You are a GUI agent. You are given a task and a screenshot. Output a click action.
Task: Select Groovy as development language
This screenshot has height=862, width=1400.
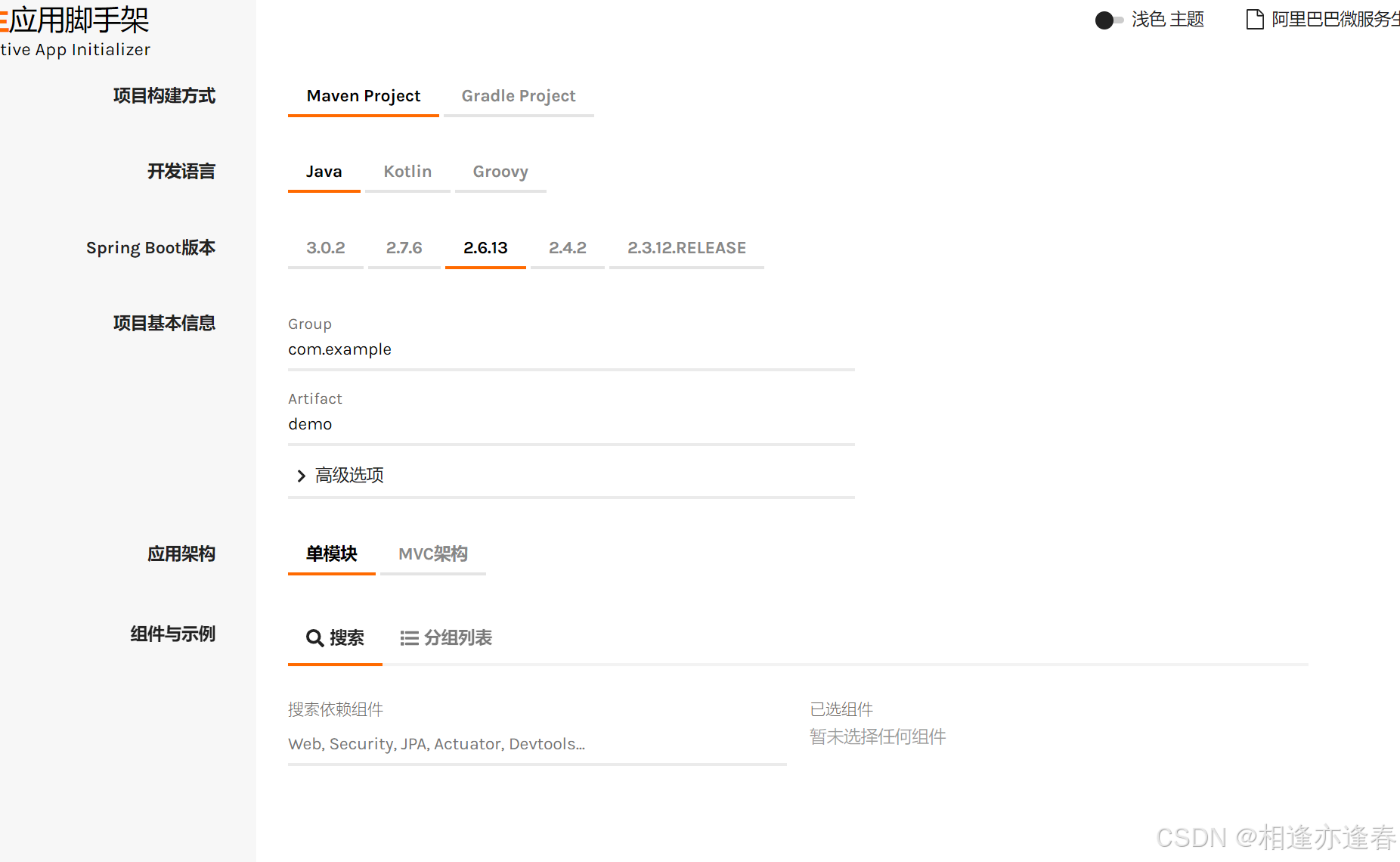(x=500, y=172)
